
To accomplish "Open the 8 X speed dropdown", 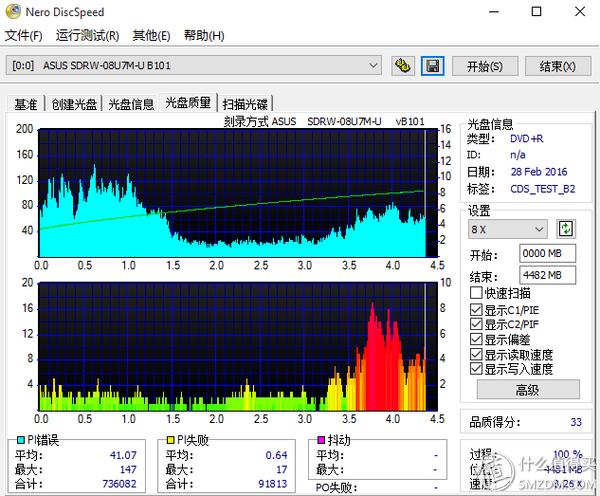I will pos(508,229).
